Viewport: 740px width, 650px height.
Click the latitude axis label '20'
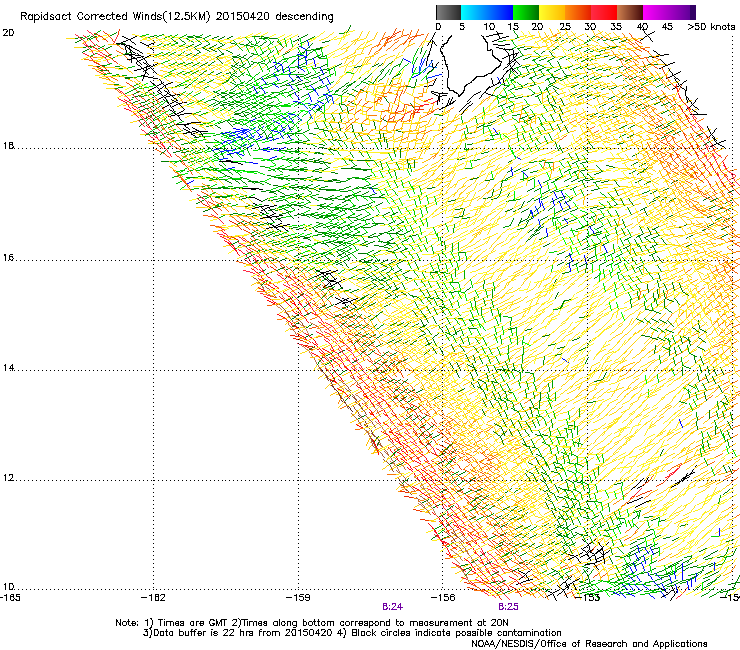point(8,33)
